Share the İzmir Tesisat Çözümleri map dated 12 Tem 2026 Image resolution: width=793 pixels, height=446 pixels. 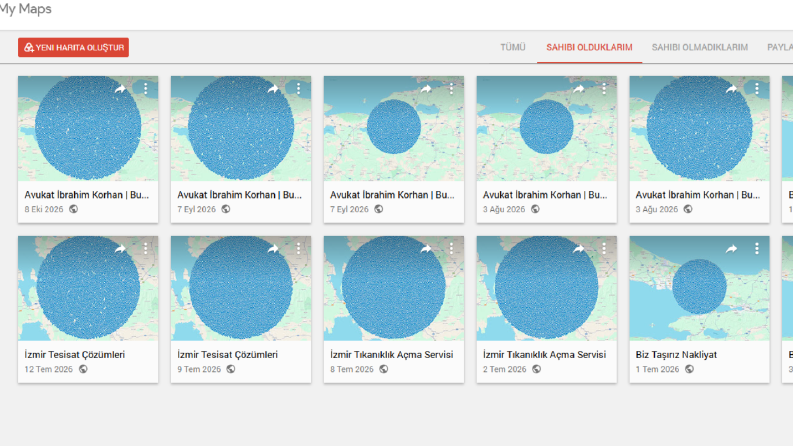[x=120, y=249]
